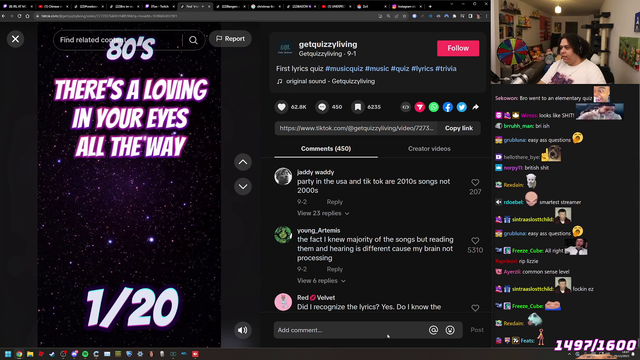Screen dimensions: 640x360
Task: Like young_Artemis's comment
Action: [475, 241]
